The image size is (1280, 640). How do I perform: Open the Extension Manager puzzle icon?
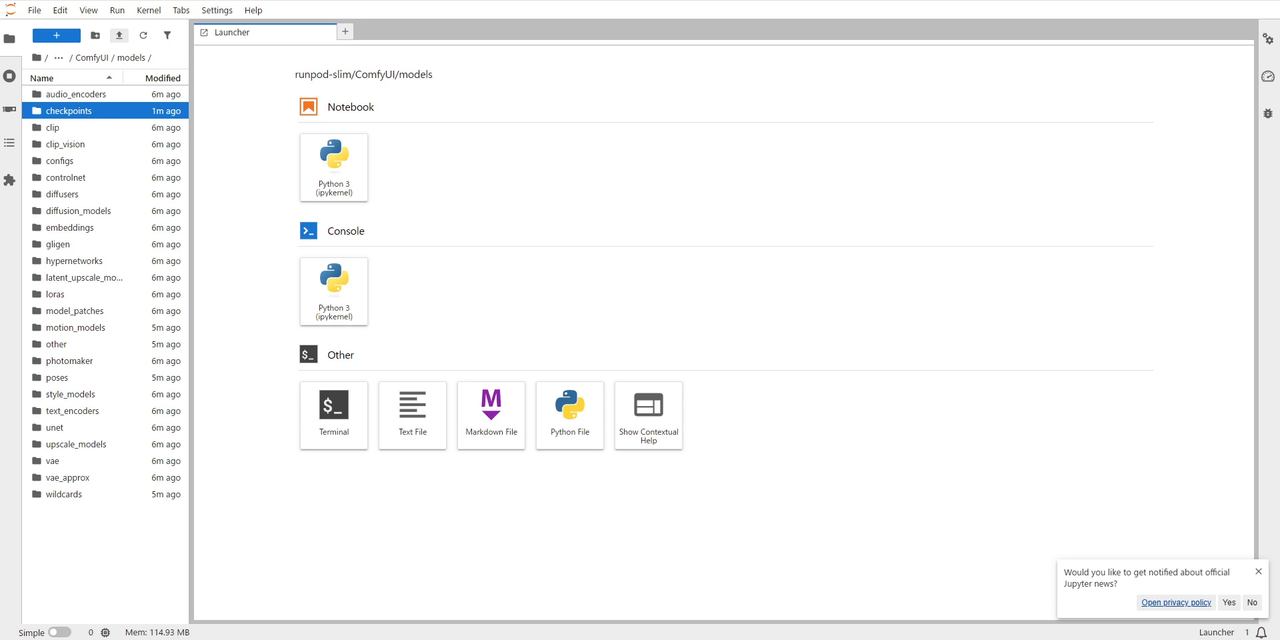tap(9, 180)
